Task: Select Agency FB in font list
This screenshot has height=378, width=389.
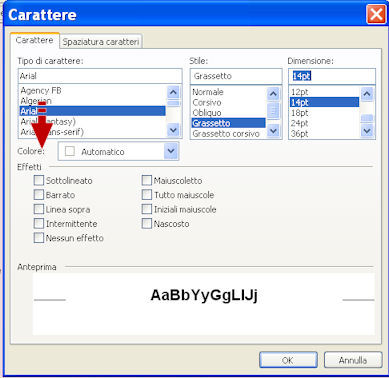Action: point(93,91)
